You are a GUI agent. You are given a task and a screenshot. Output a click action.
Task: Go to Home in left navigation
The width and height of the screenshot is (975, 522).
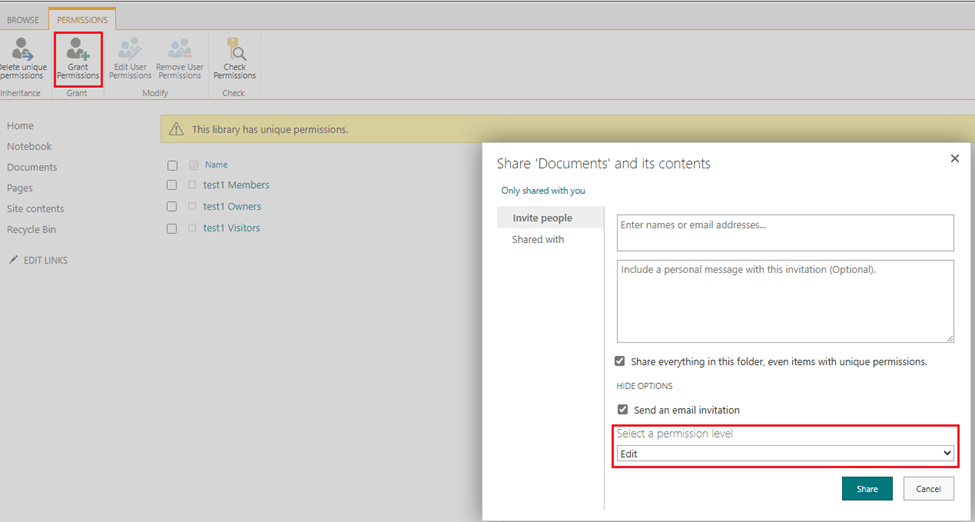pyautogui.click(x=20, y=126)
